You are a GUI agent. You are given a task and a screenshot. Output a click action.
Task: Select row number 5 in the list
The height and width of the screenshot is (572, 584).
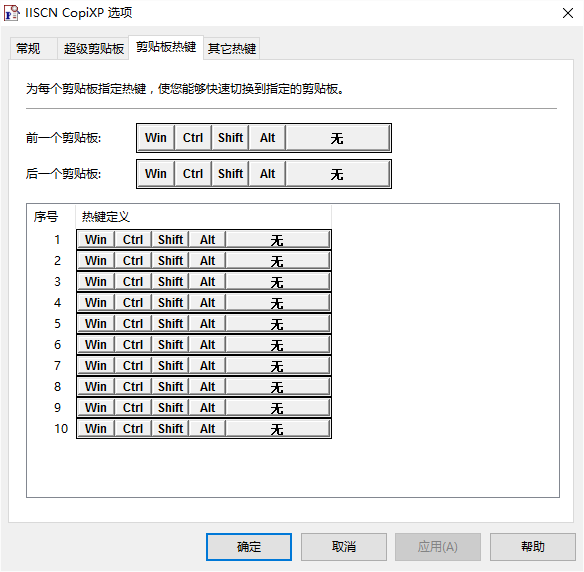pos(57,324)
